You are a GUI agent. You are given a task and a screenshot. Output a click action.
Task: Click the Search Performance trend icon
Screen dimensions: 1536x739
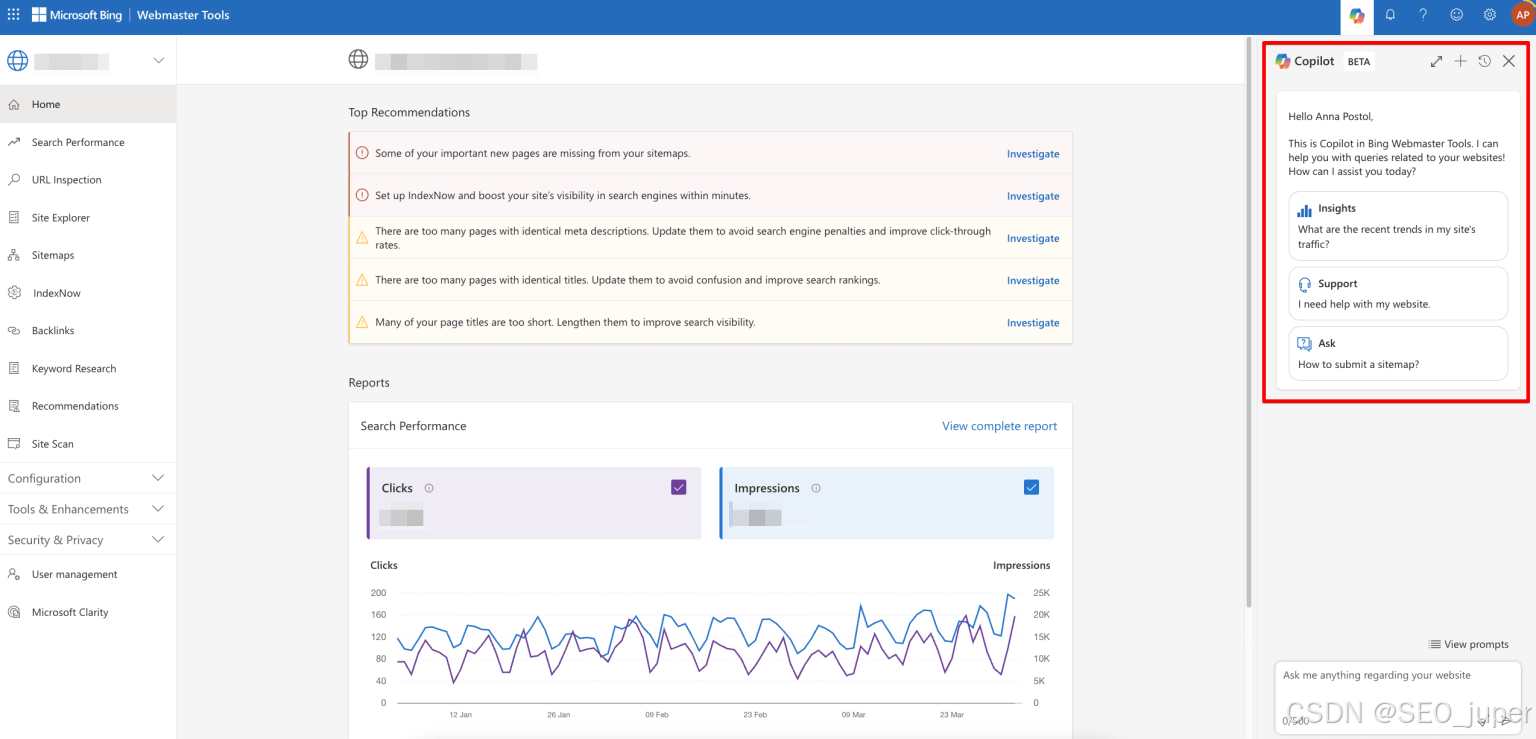click(14, 142)
